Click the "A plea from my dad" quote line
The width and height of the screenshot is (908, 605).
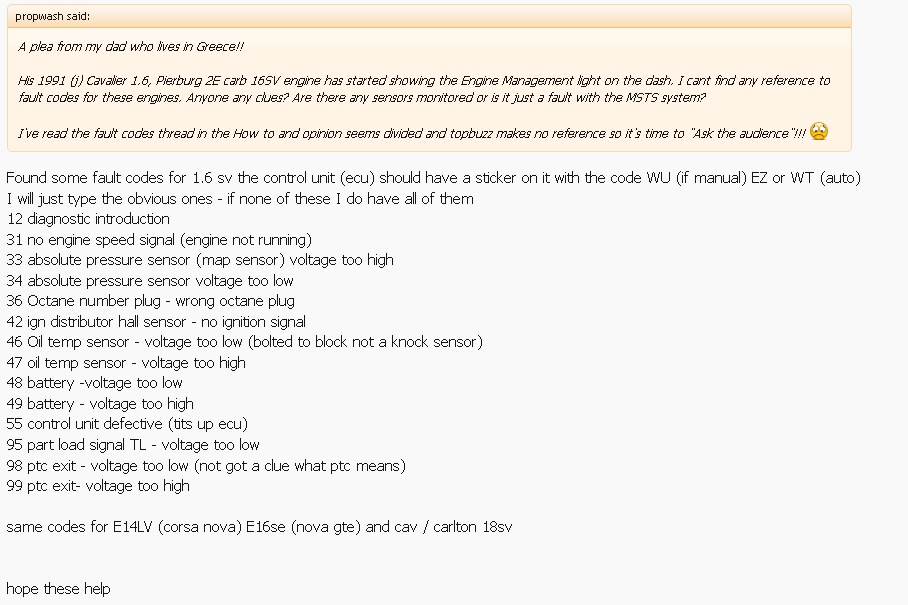click(130, 47)
